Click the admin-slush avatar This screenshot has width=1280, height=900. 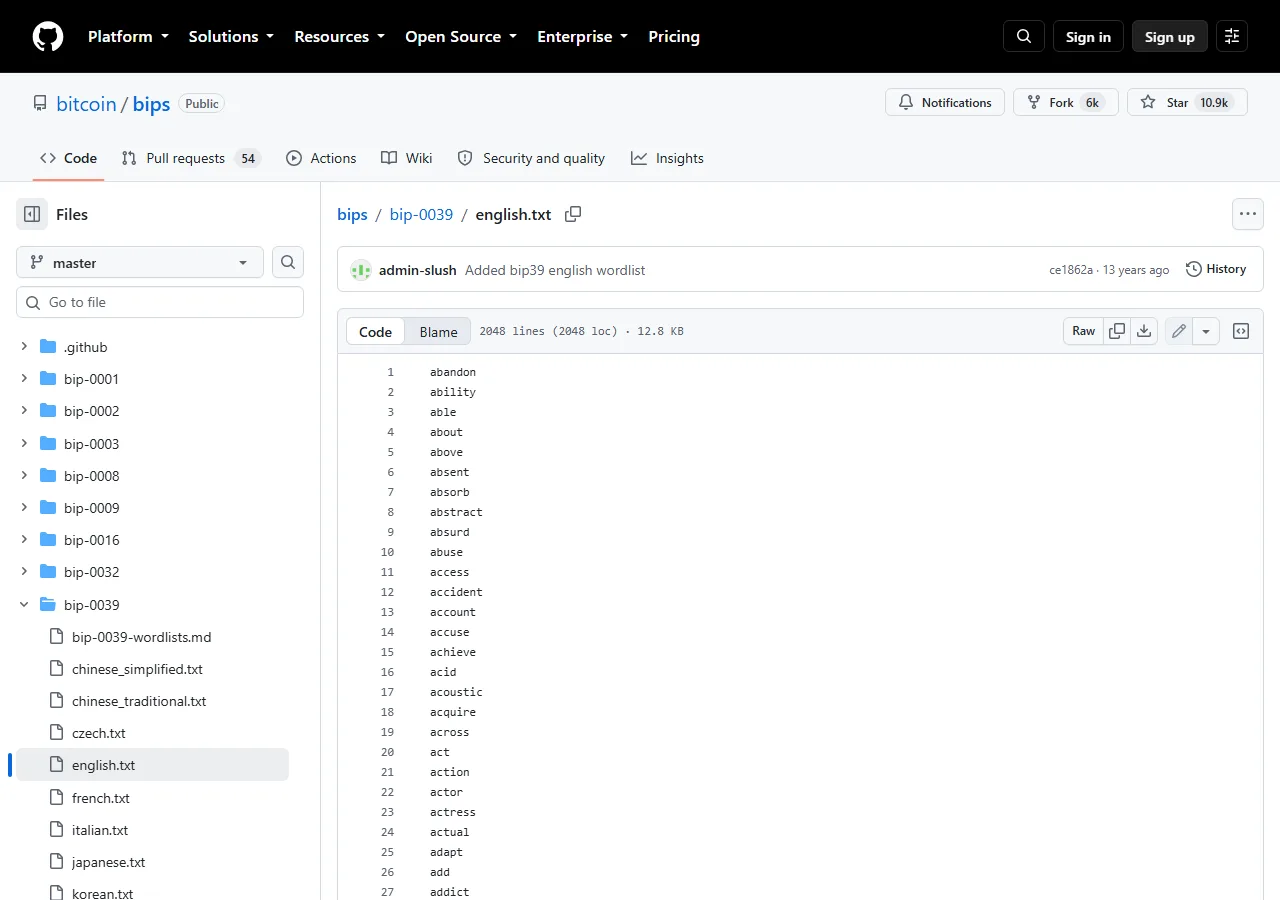point(361,270)
